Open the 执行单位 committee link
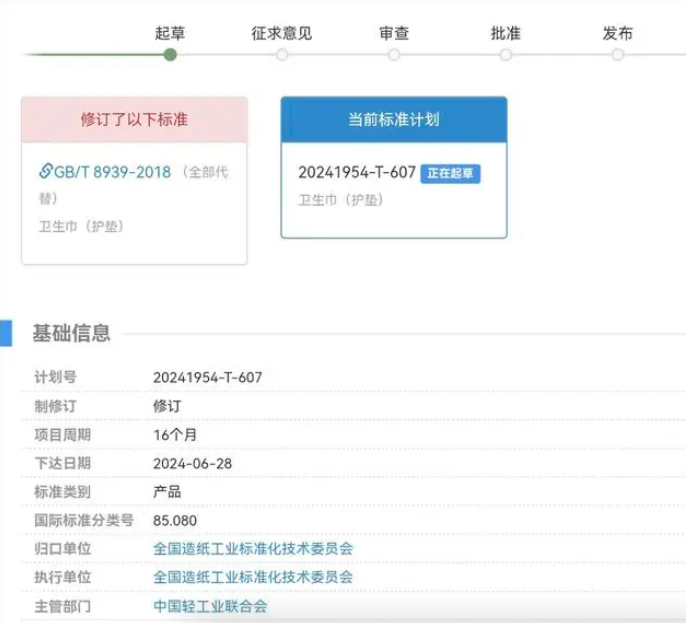 tap(253, 577)
